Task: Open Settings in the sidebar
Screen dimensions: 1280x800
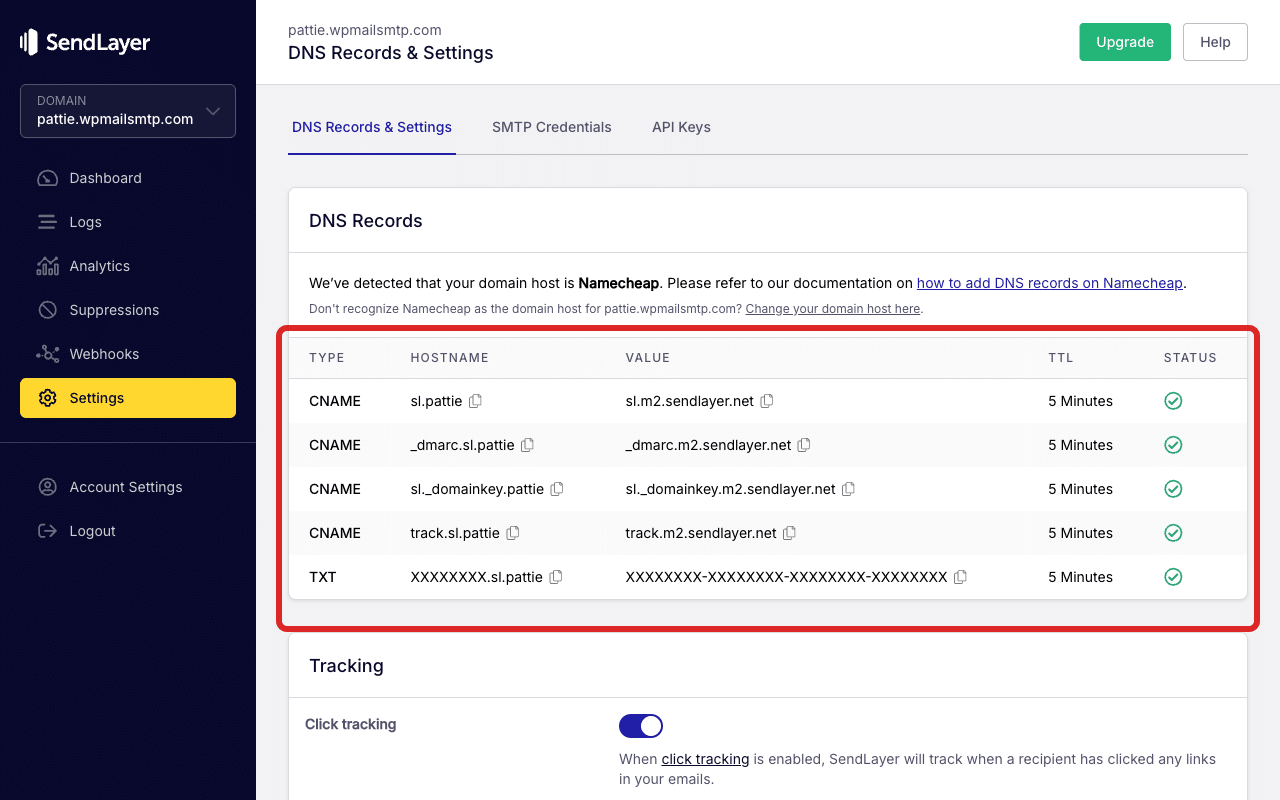Action: point(128,398)
